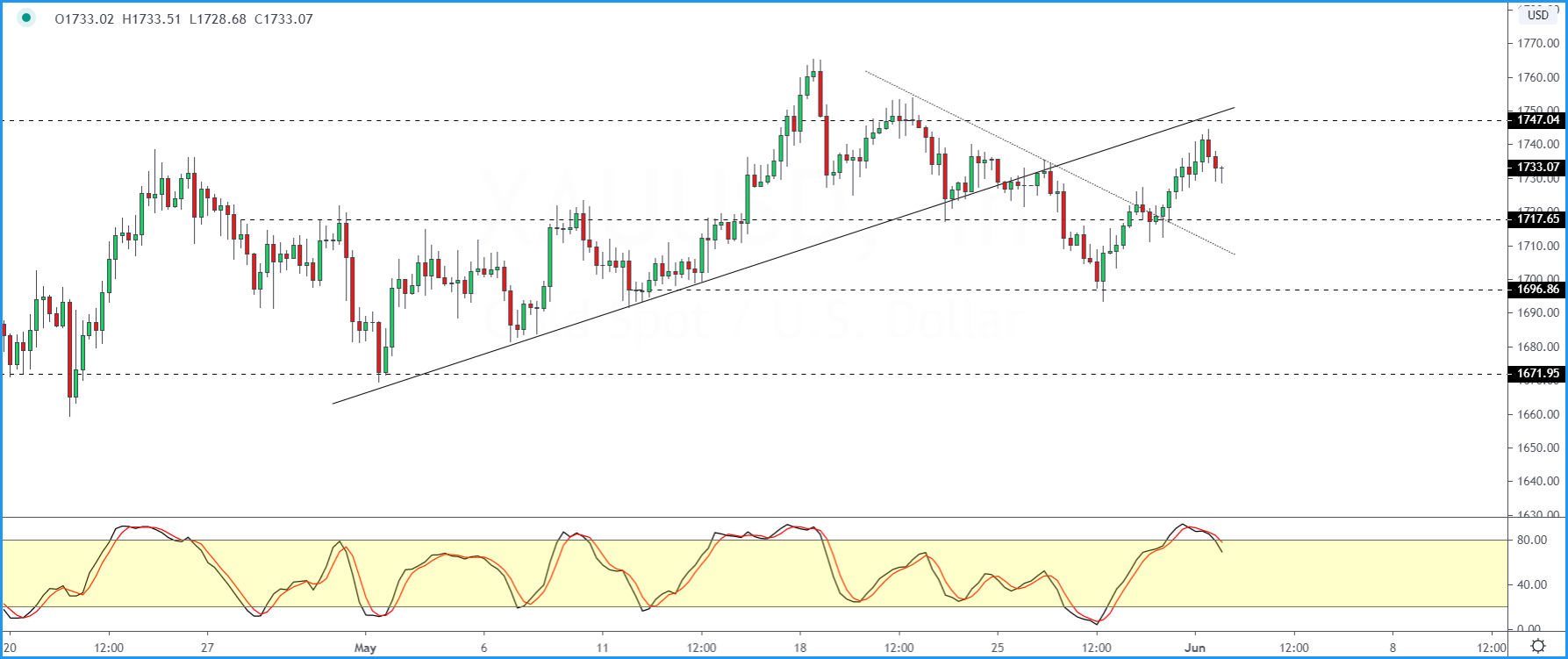Click the 1760.00 price axis label
1568x659 pixels.
coord(1538,77)
